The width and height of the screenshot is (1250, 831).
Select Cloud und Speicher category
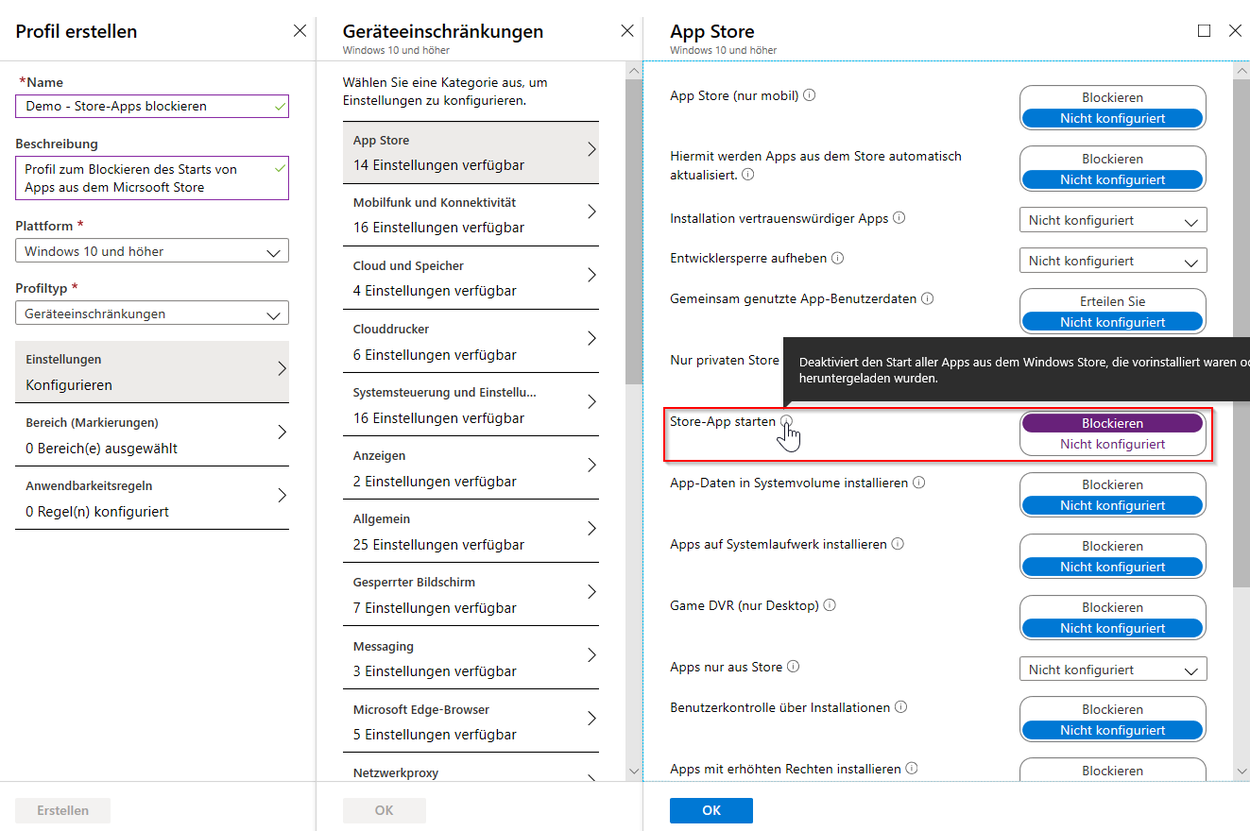(471, 278)
